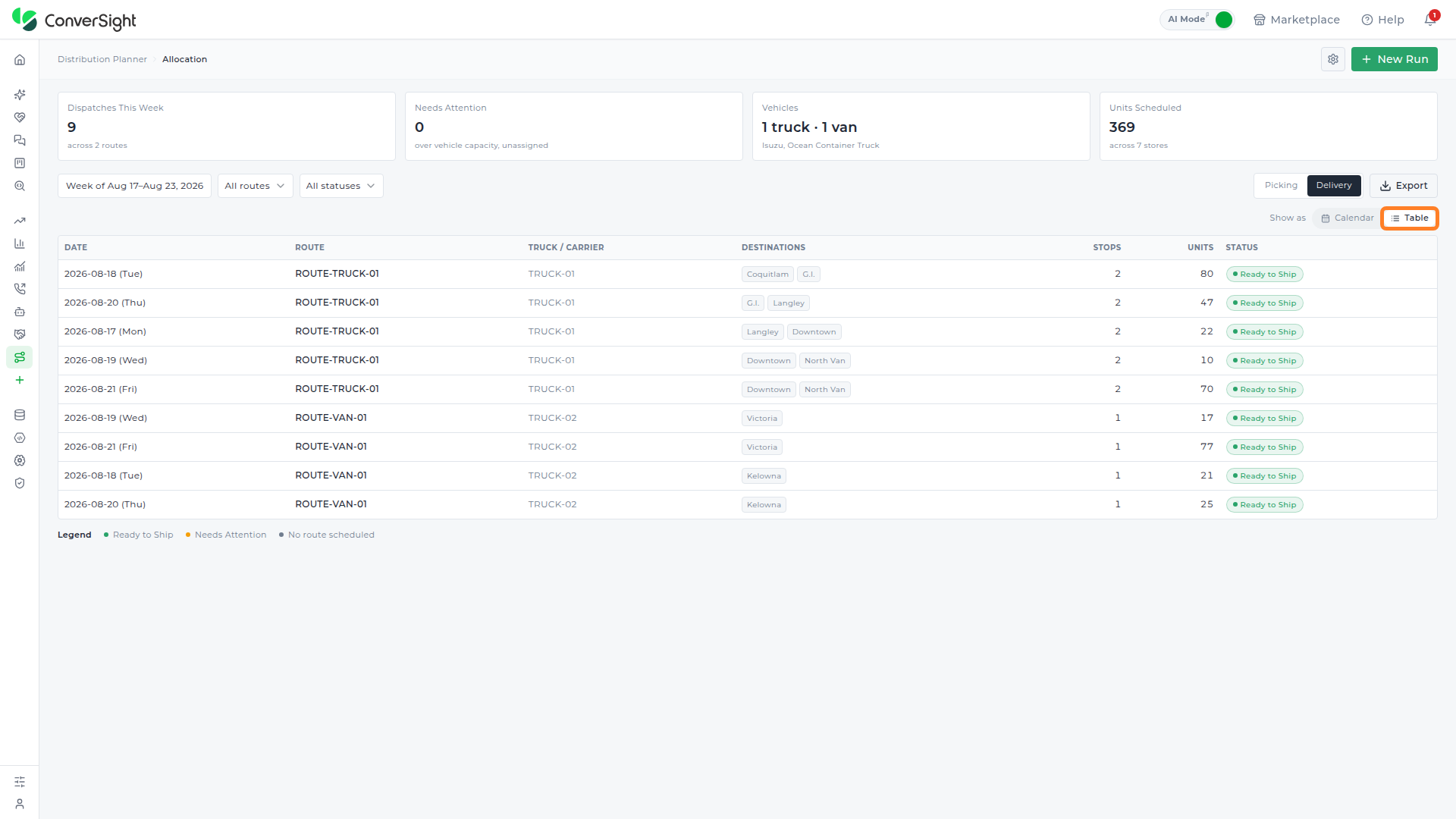Screen dimensions: 1456x819
Task: Open the trending line sidebar icon
Action: point(20,221)
